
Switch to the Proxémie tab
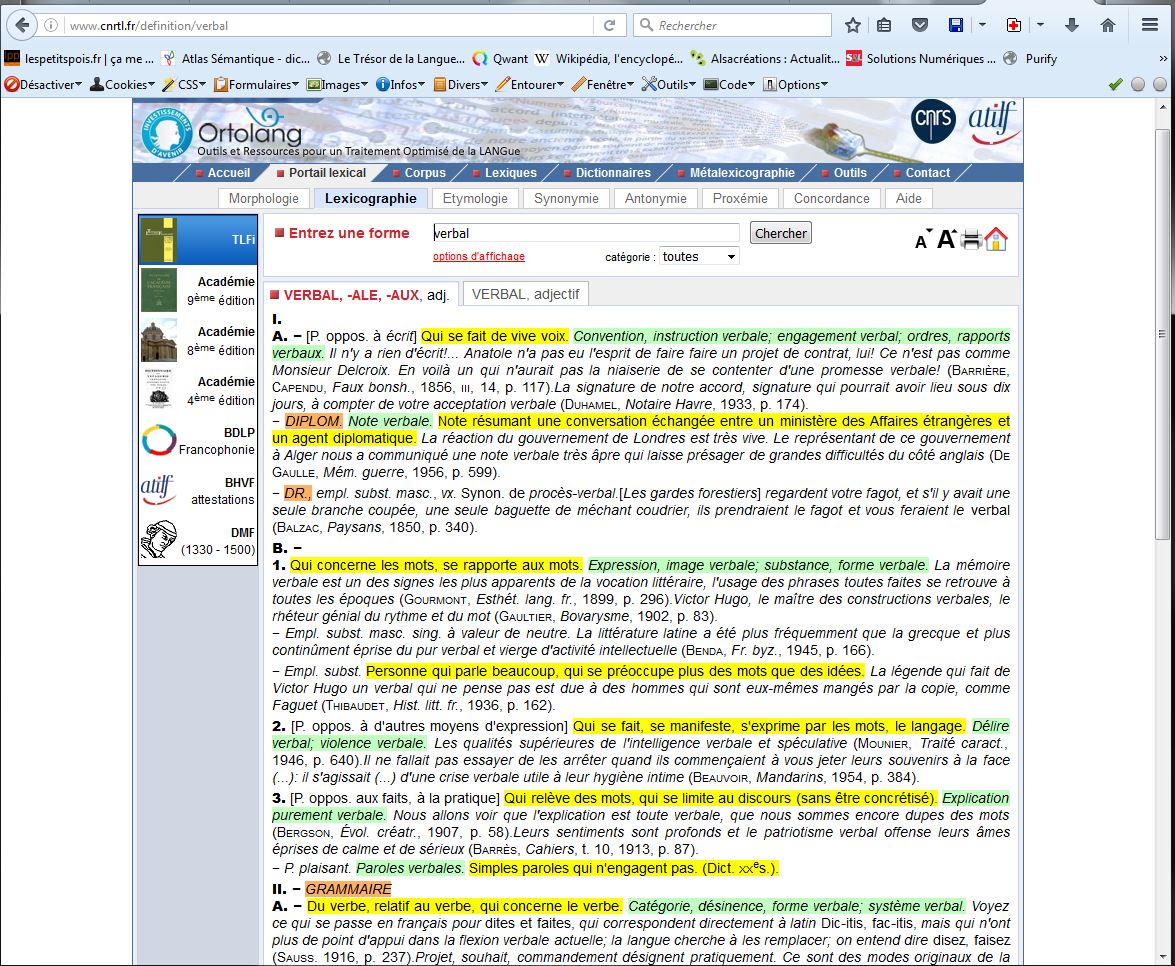coord(740,198)
